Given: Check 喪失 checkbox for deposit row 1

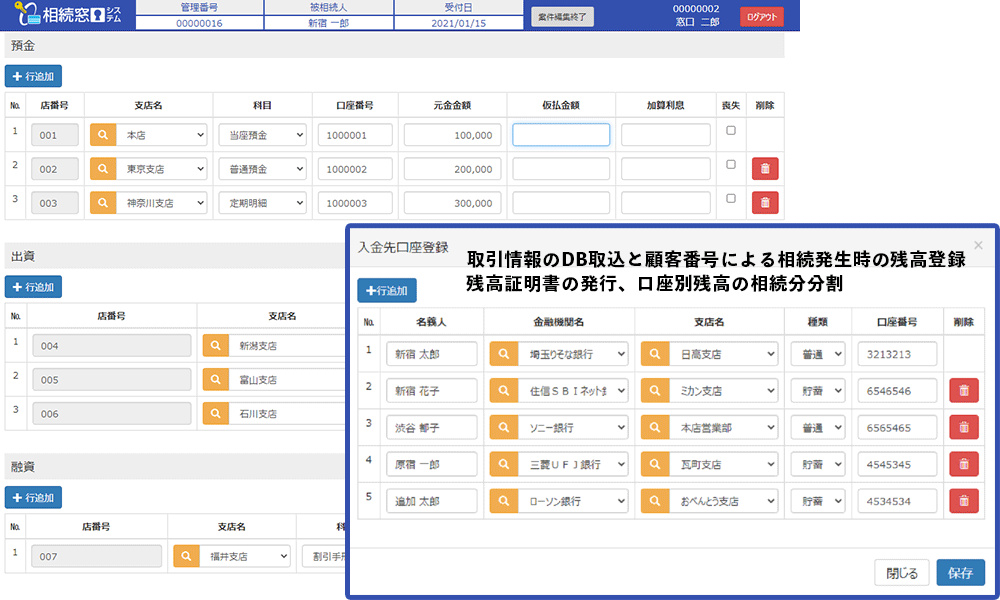Looking at the screenshot, I should [731, 131].
